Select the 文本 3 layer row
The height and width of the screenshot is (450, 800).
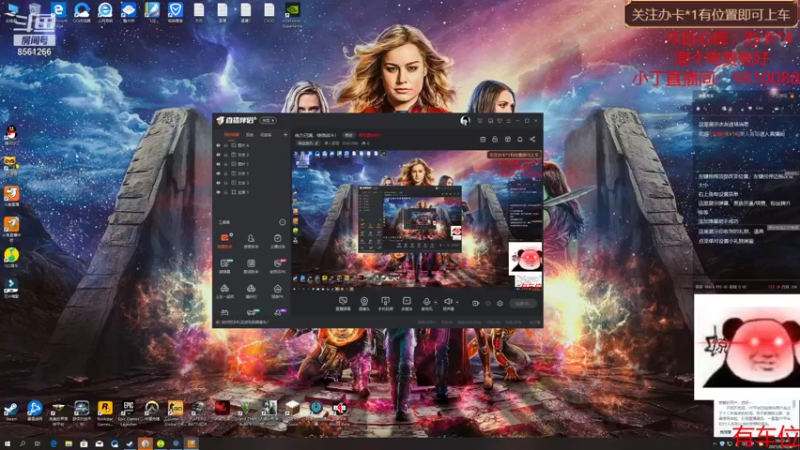pos(252,183)
